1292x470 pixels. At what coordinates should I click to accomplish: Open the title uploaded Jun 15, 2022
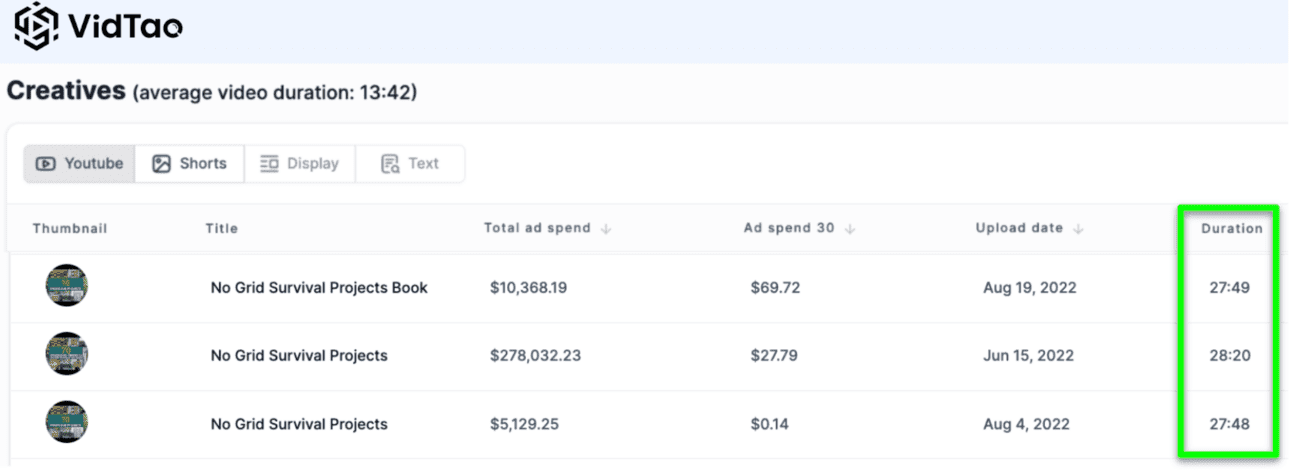(x=299, y=356)
